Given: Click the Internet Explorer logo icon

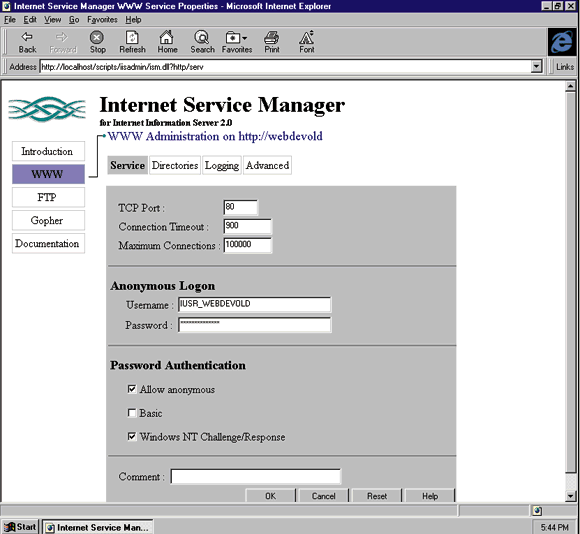Looking at the screenshot, I should coord(562,42).
